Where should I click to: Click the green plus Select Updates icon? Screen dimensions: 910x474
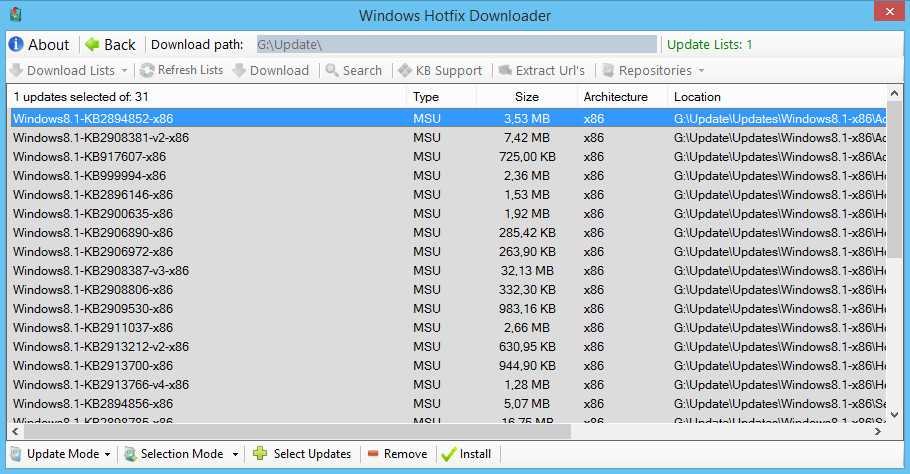[x=260, y=454]
